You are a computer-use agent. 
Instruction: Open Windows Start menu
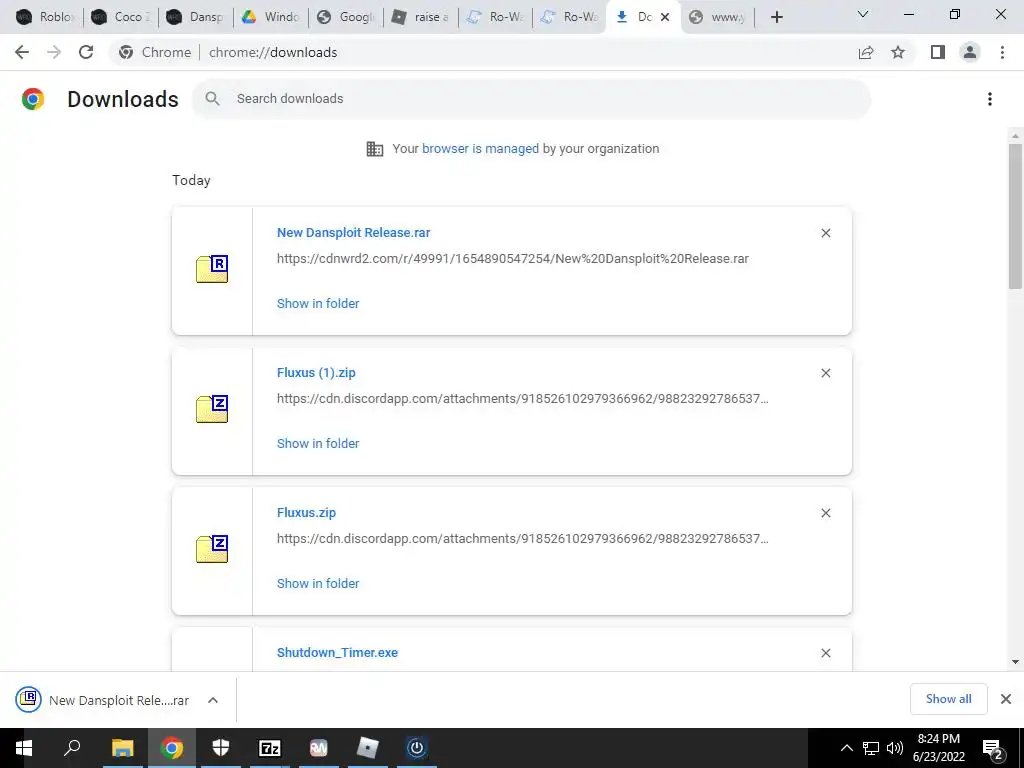(24, 748)
